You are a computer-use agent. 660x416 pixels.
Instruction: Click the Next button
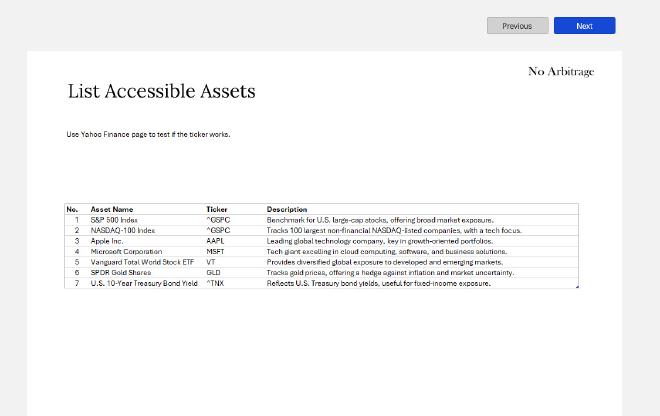(584, 26)
